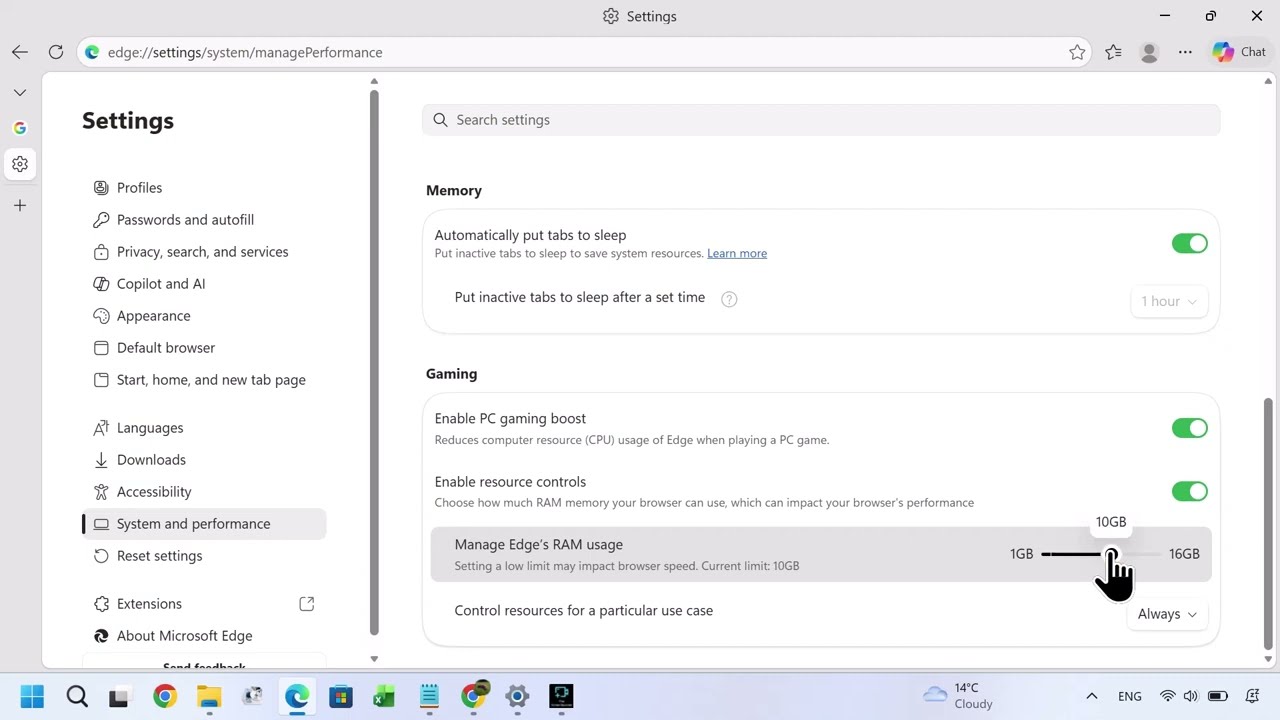
Task: Open the Favorites list icon
Action: click(1113, 52)
